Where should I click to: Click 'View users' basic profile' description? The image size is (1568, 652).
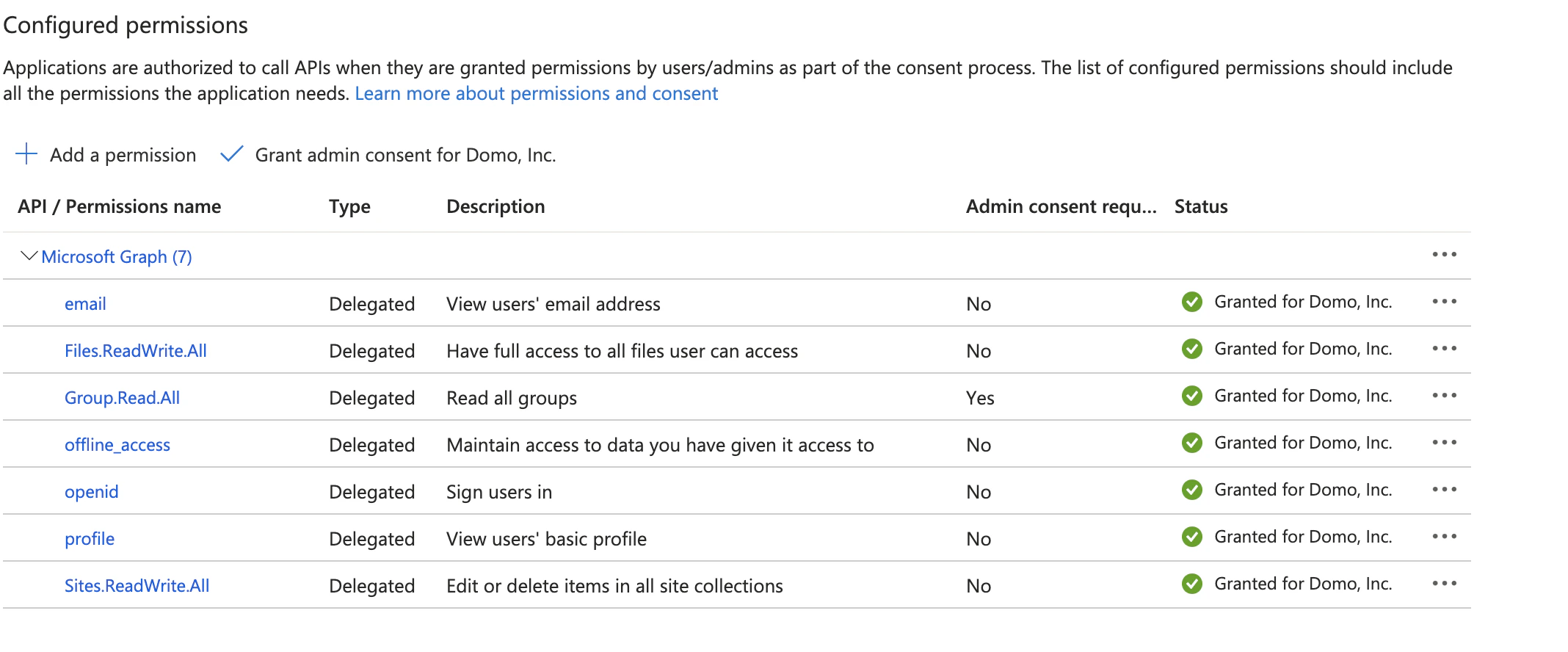pos(546,539)
